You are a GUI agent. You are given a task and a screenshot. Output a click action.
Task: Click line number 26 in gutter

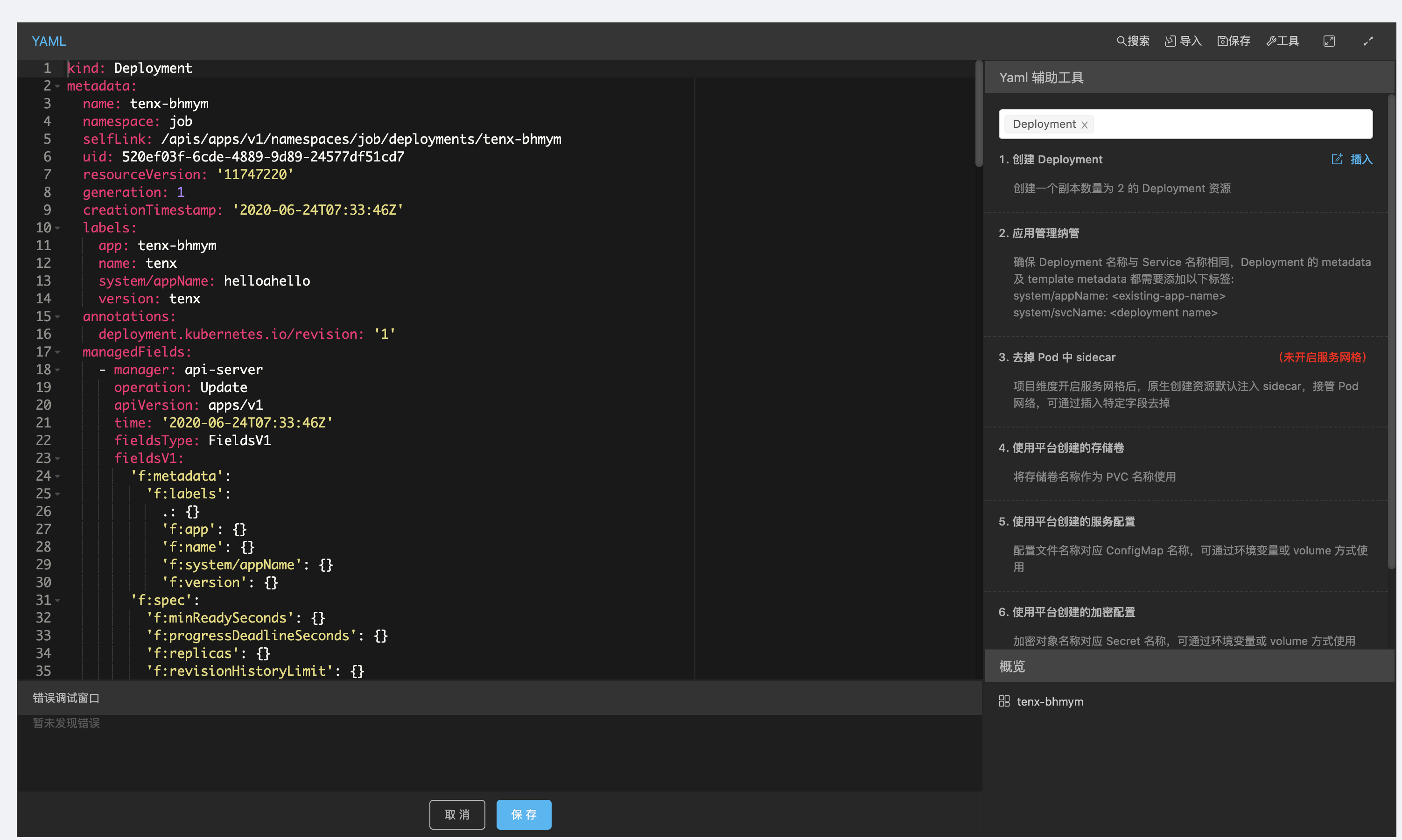point(43,511)
